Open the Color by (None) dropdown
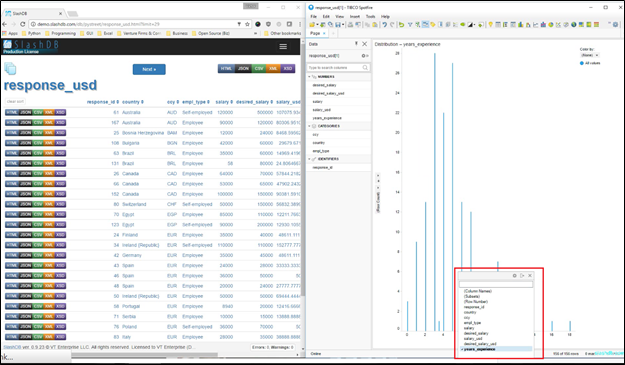Screen dimensions: 625x365 [x=590, y=55]
